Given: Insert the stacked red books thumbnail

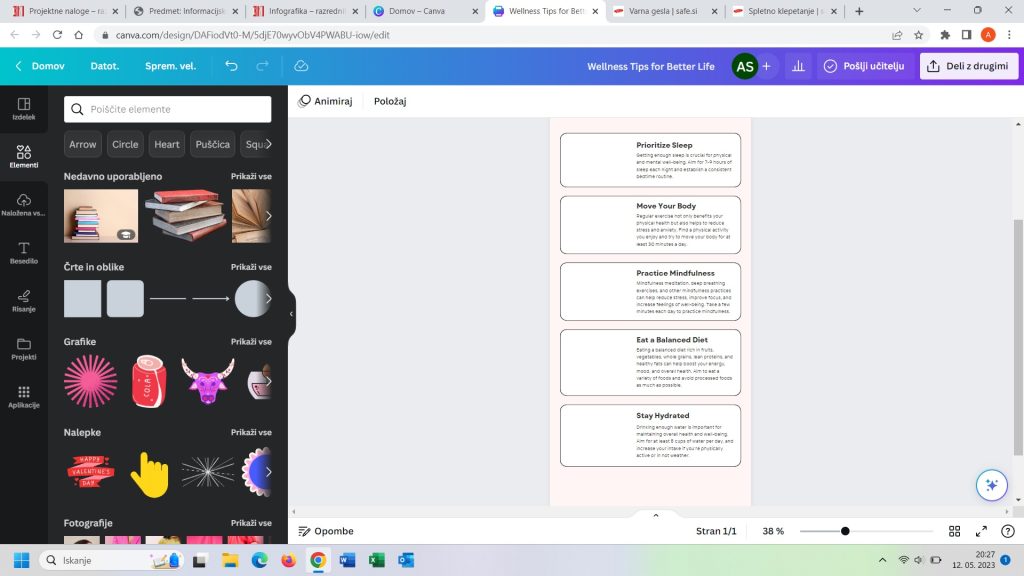Looking at the screenshot, I should pos(185,216).
